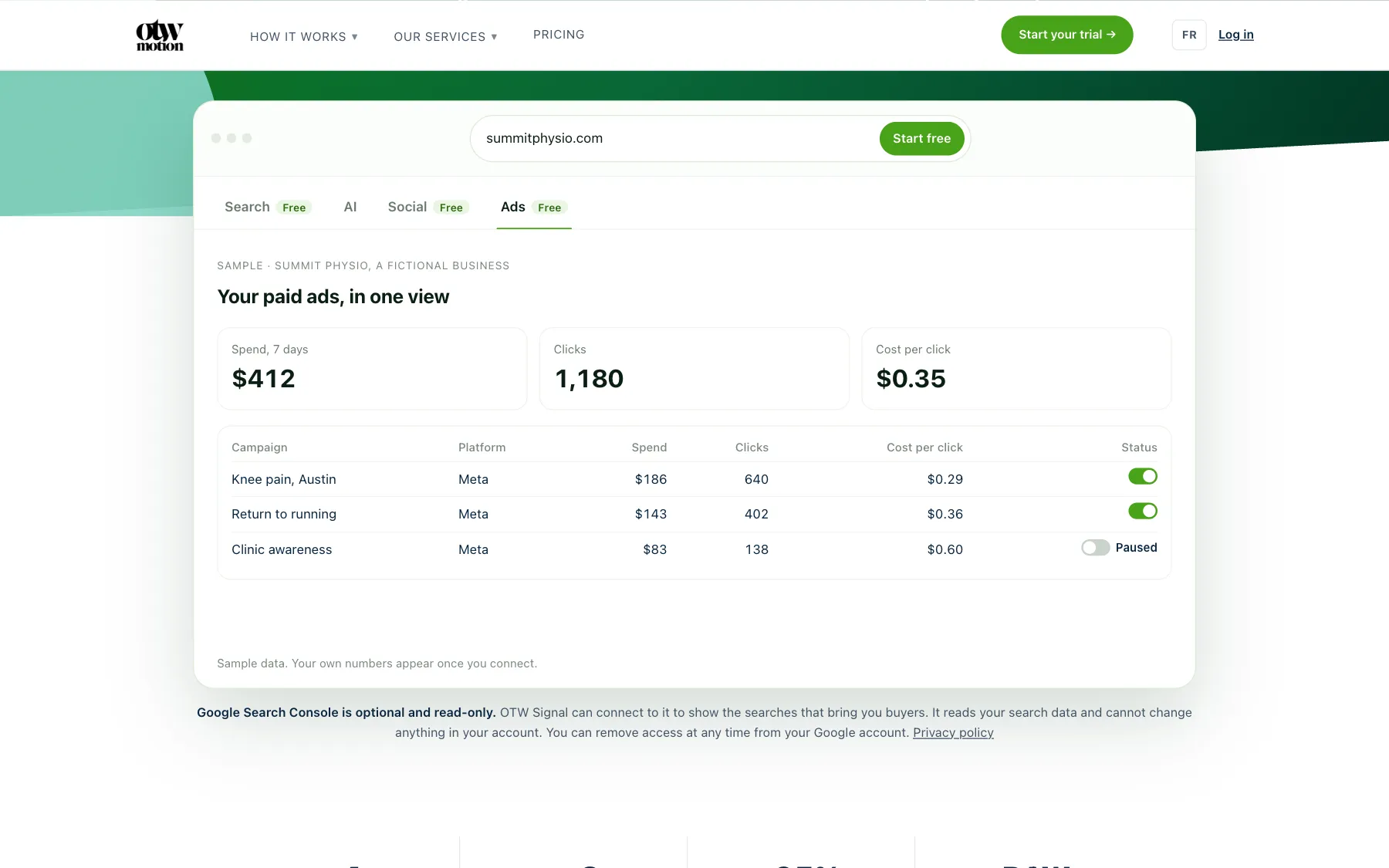Click the $0.29 cost per click cell

945,479
